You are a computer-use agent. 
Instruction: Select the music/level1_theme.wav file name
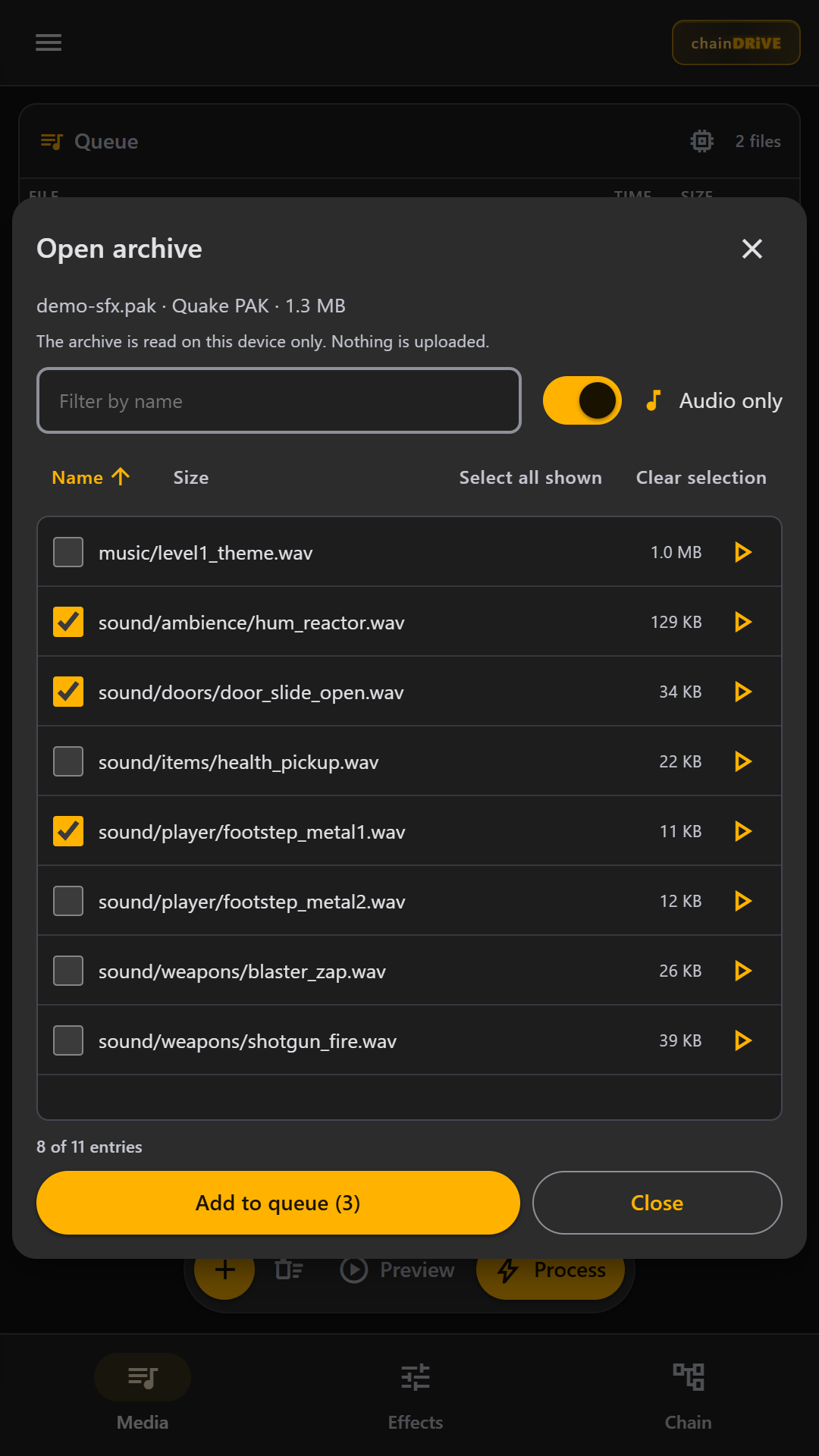tap(206, 553)
